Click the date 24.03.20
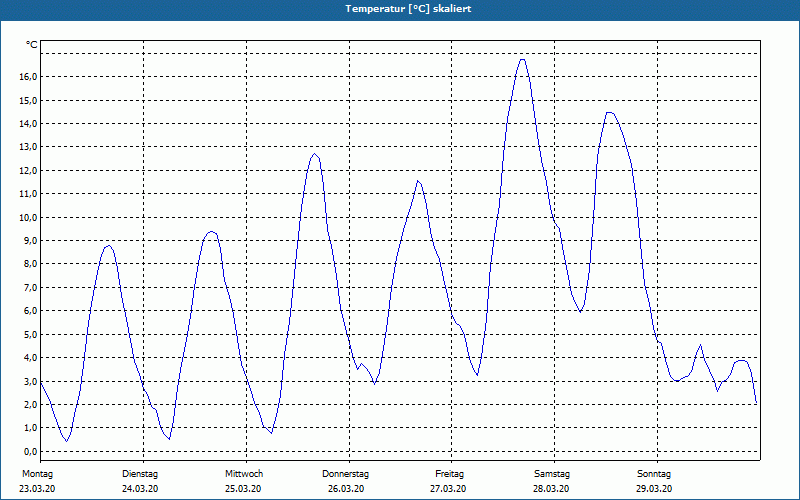The height and width of the screenshot is (500, 800). click(140, 489)
